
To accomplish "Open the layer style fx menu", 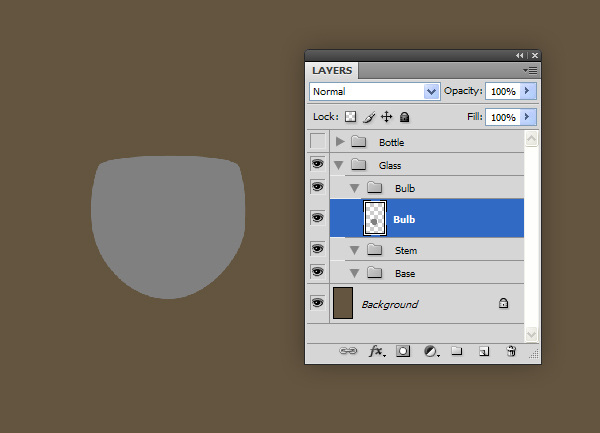I will tap(377, 351).
